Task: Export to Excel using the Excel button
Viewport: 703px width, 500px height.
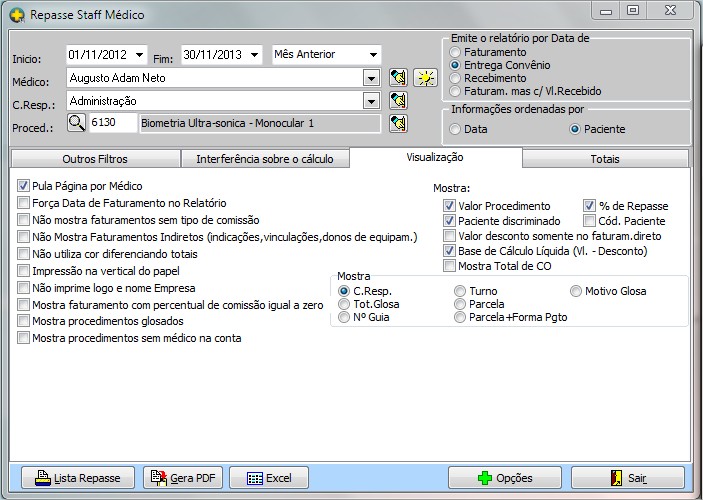Action: tap(269, 478)
